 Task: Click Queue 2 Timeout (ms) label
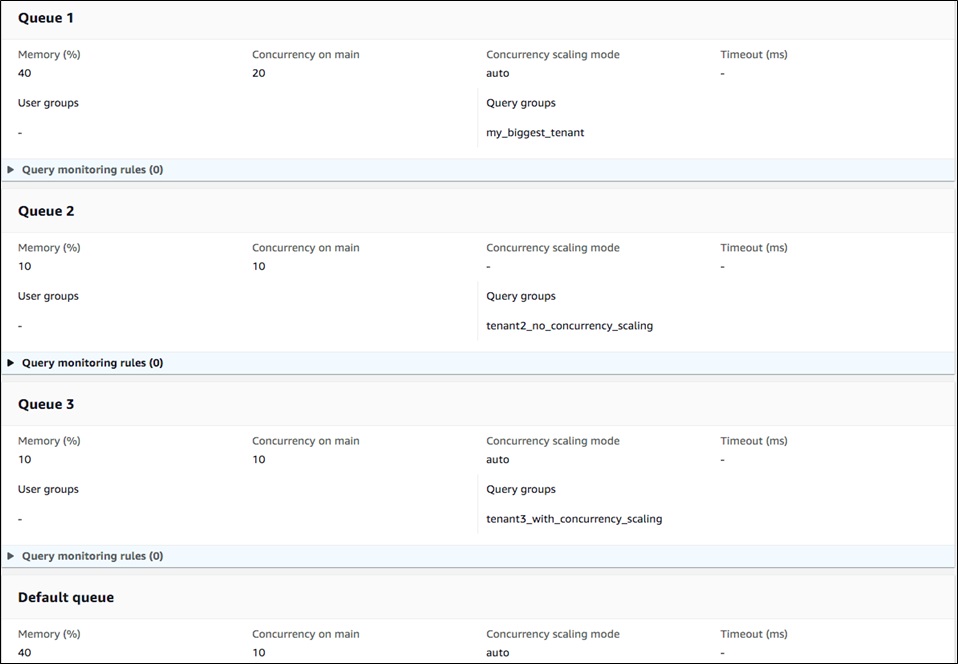tap(754, 247)
